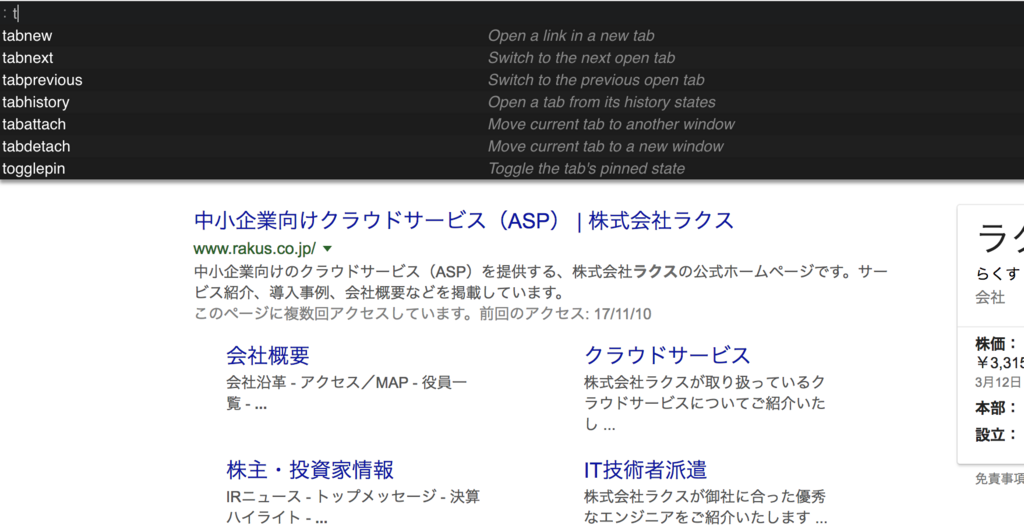Screen dimensions: 1024x529
Task: Click the www.rakus.co.jp green URL
Action: (x=255, y=249)
